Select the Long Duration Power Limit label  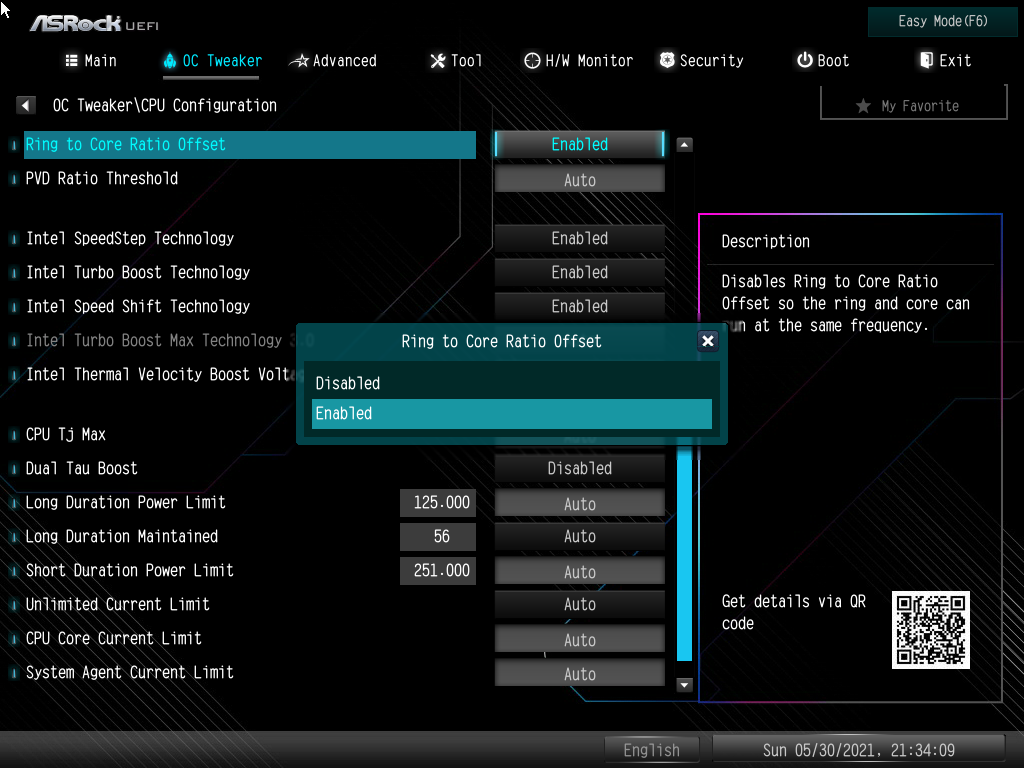point(125,502)
